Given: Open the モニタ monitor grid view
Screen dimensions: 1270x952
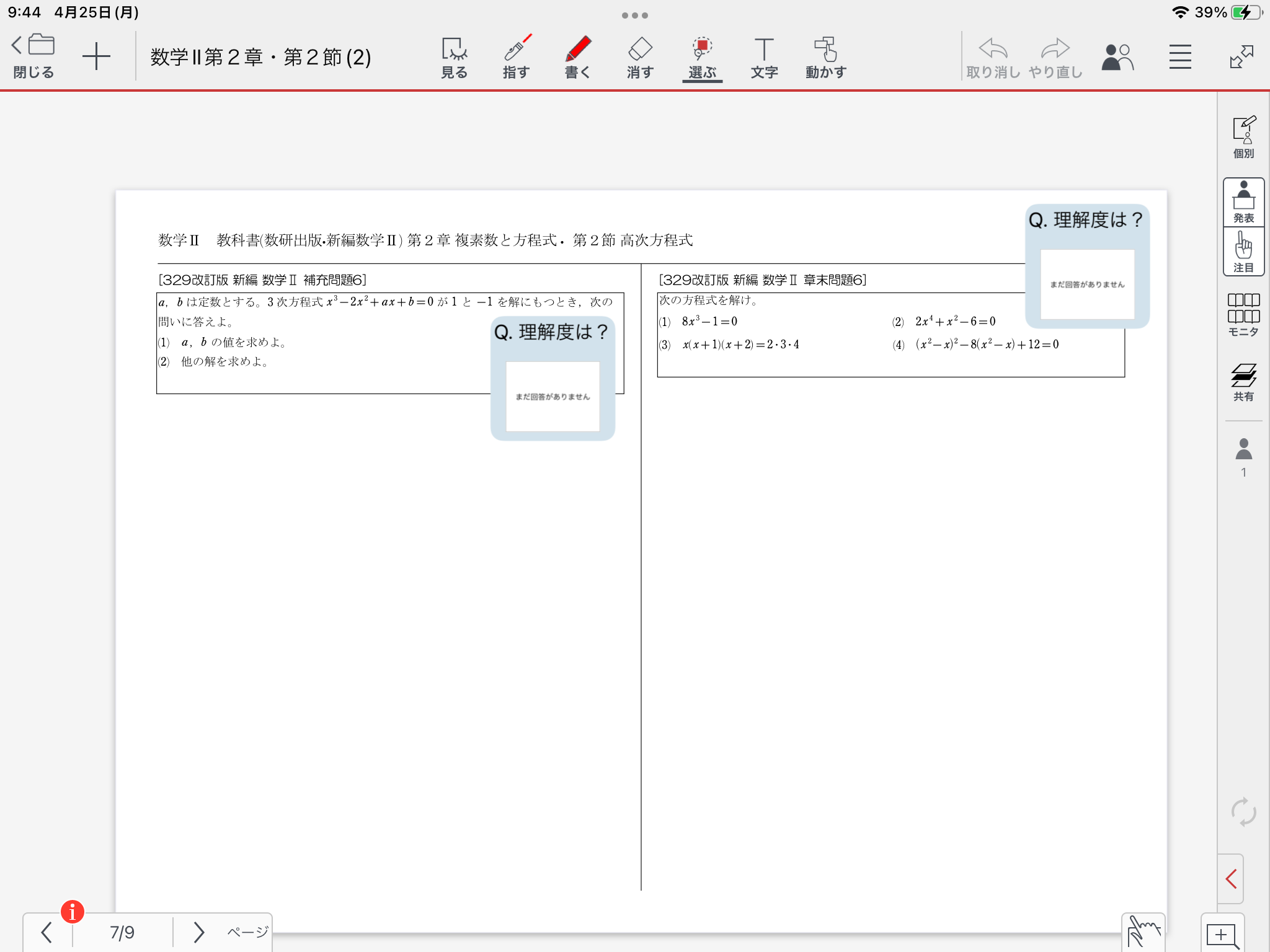Looking at the screenshot, I should tap(1243, 315).
